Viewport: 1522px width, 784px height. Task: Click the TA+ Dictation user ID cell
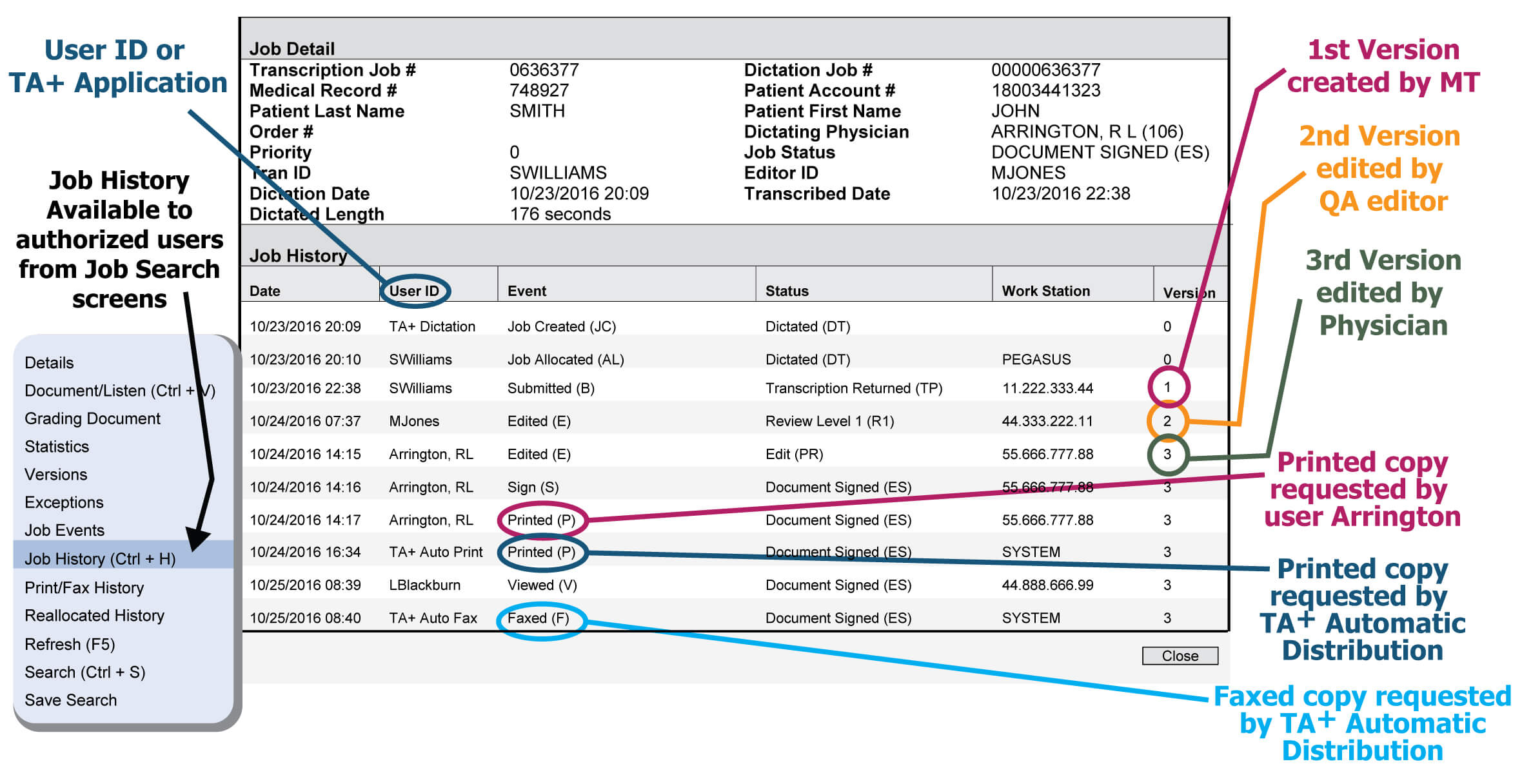pyautogui.click(x=432, y=326)
